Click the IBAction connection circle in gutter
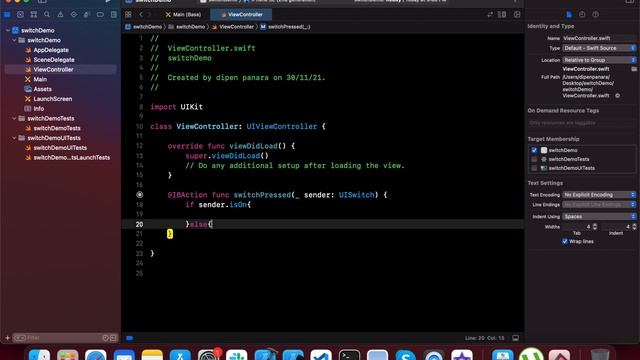640x360 pixels. coord(140,195)
